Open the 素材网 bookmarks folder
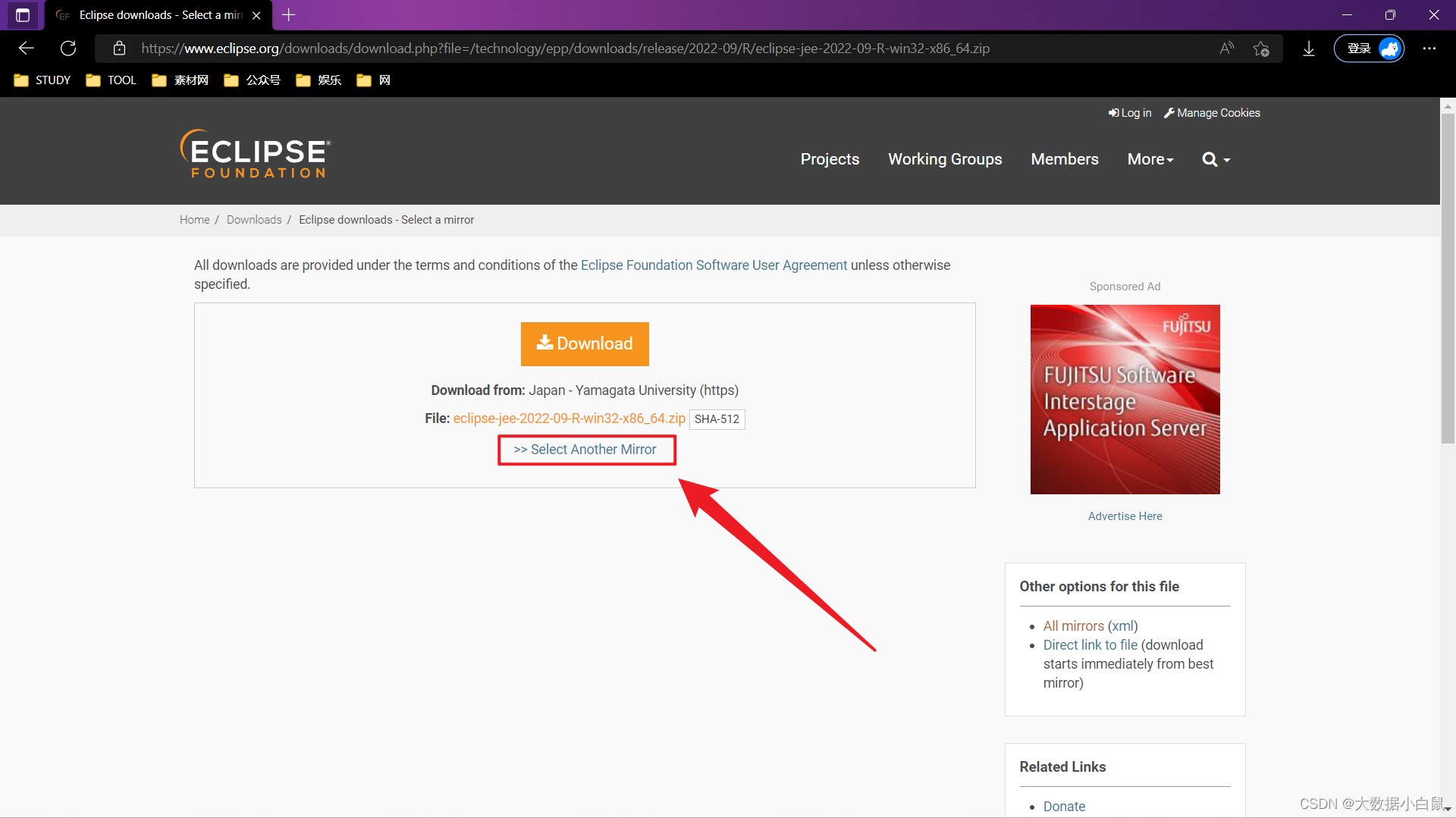1456x818 pixels. coord(180,80)
